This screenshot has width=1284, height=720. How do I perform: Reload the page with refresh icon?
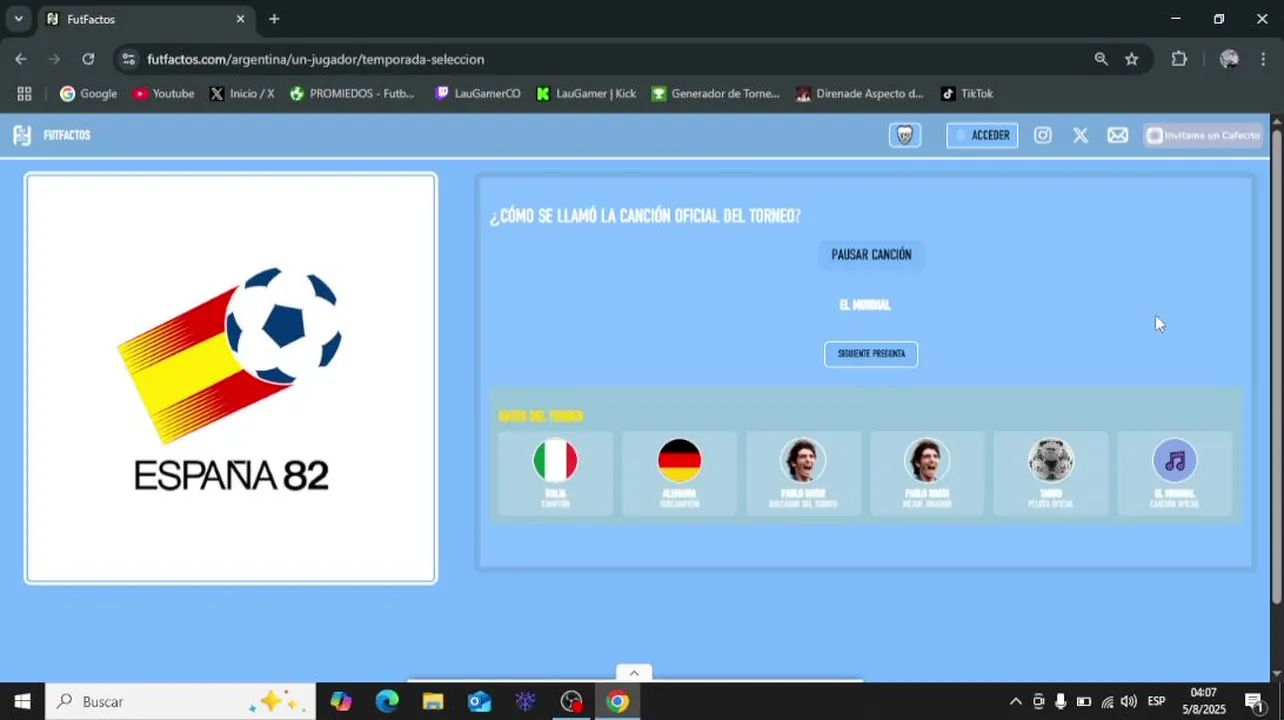pyautogui.click(x=88, y=59)
